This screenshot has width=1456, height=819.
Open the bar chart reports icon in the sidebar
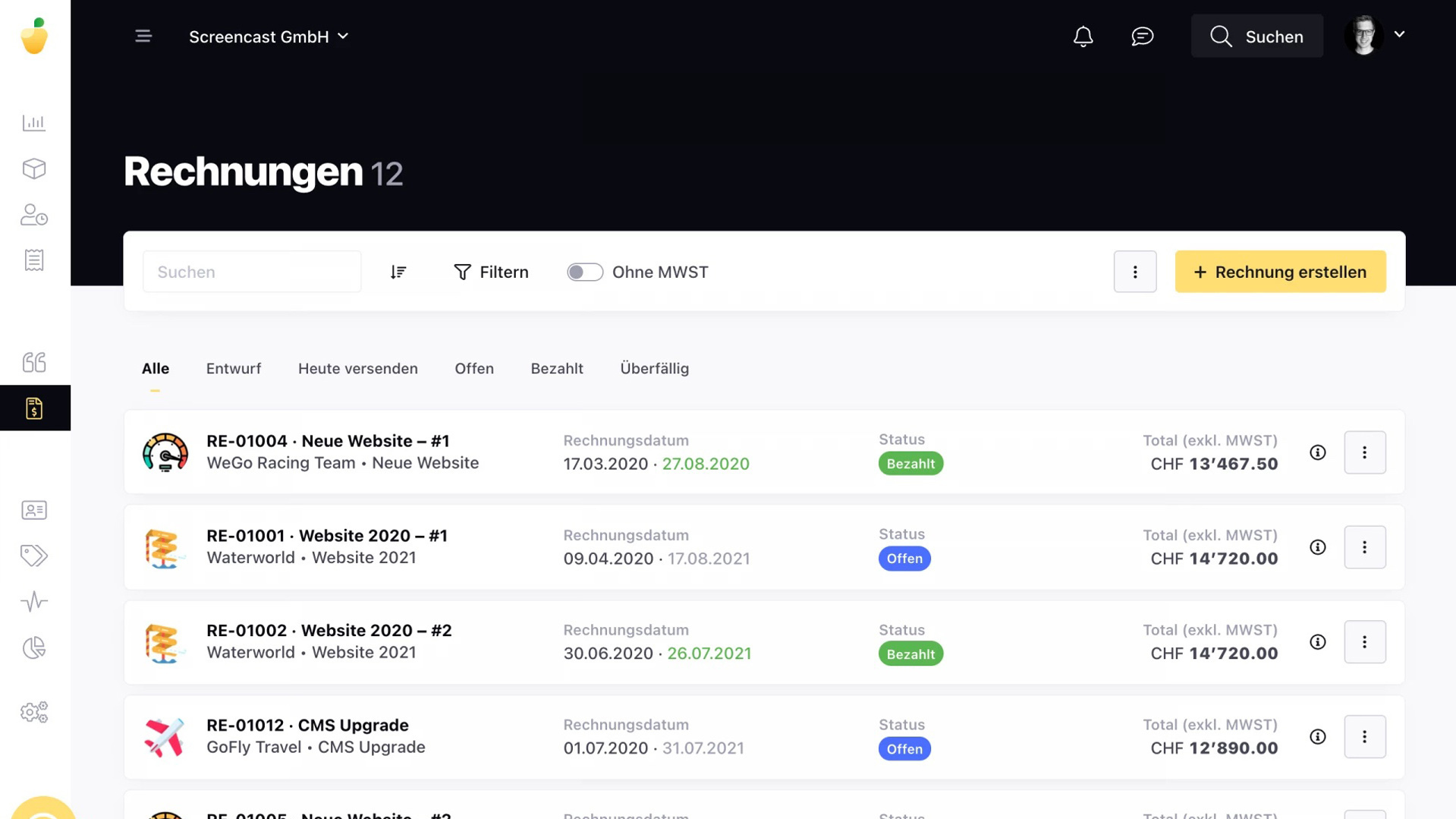[34, 122]
